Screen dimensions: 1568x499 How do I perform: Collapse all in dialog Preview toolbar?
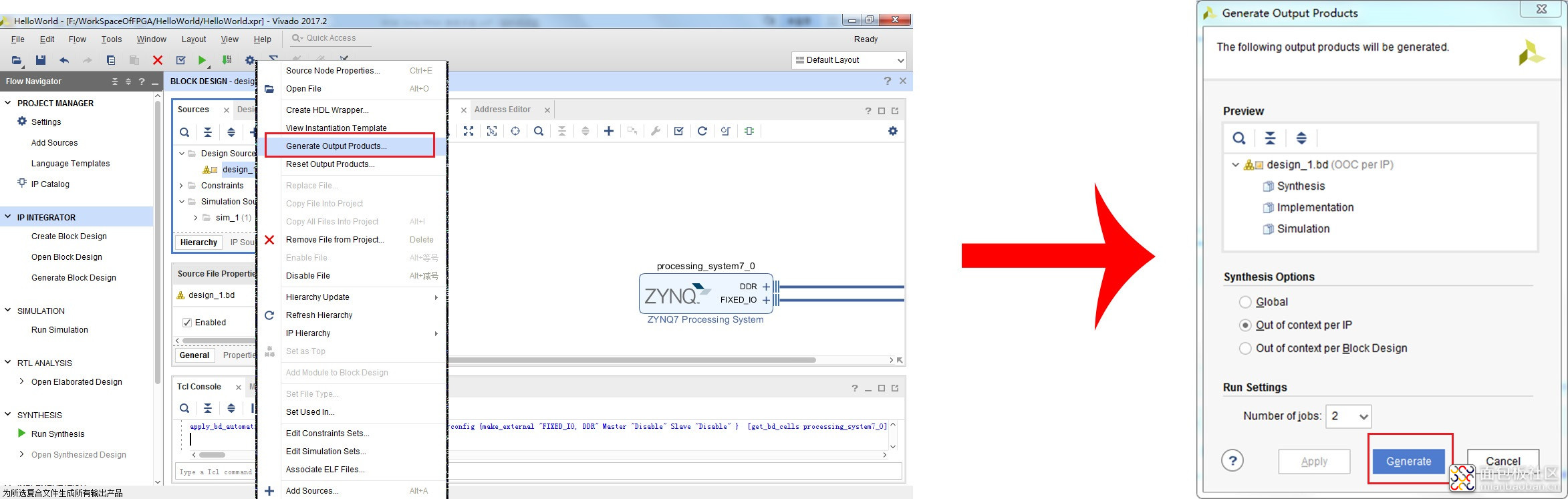click(1271, 138)
